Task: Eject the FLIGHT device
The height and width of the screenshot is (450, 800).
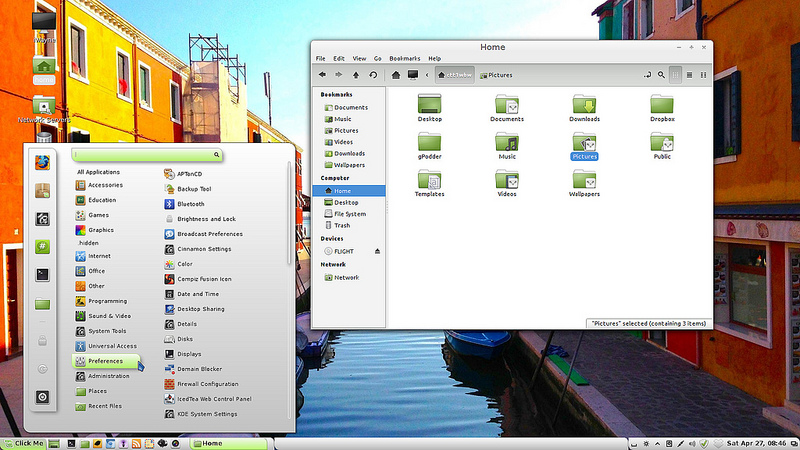Action: tap(377, 251)
